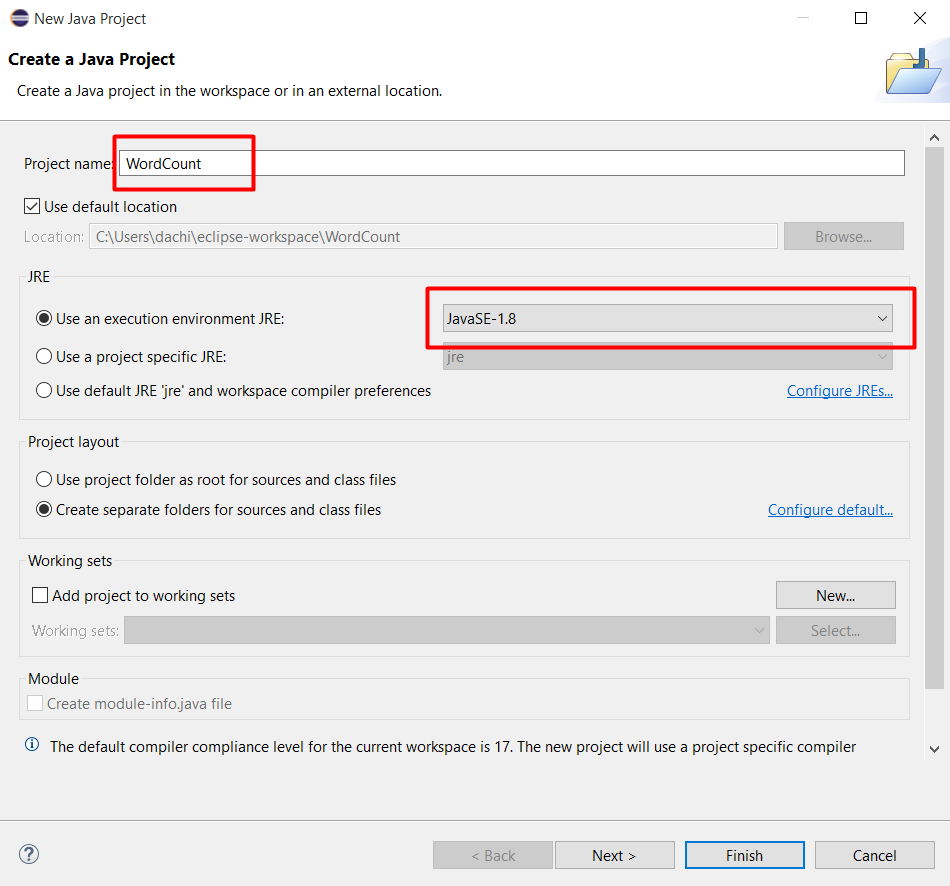Click into the Project name field
The width and height of the screenshot is (950, 886).
click(x=511, y=163)
